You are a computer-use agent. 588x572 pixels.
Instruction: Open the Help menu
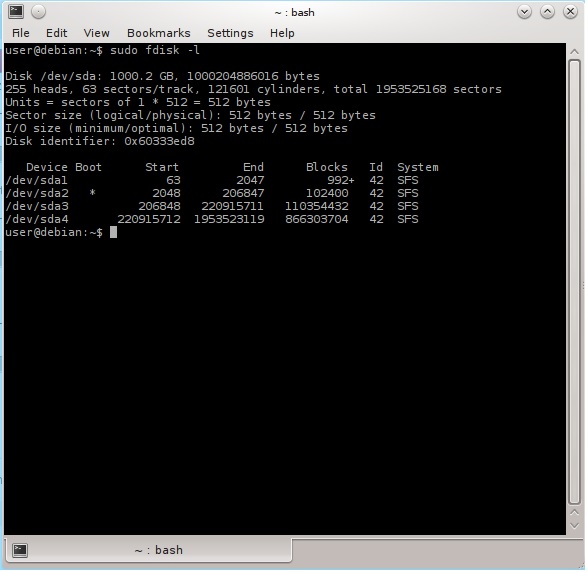point(282,33)
